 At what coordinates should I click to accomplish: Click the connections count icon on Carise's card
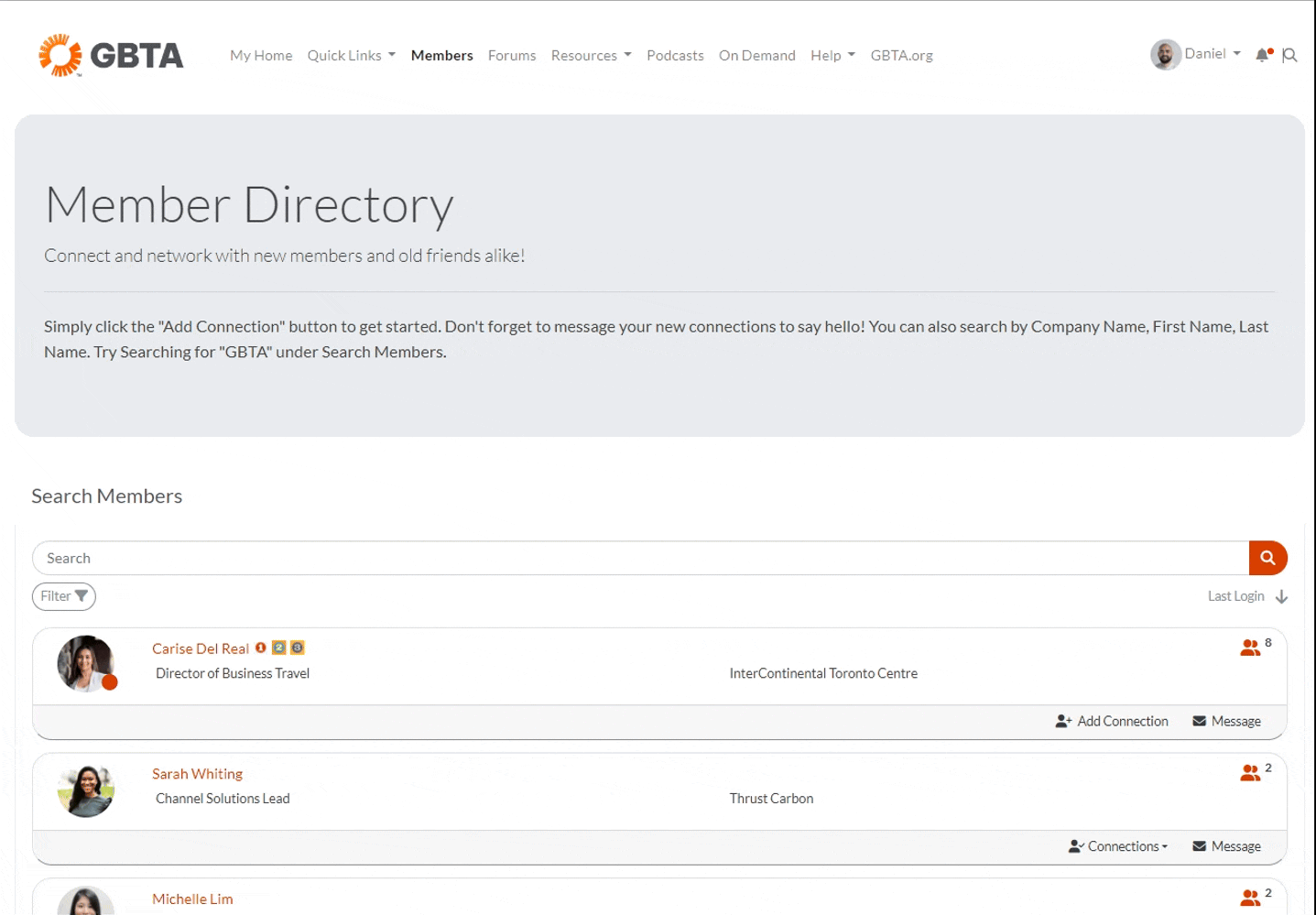[x=1250, y=647]
